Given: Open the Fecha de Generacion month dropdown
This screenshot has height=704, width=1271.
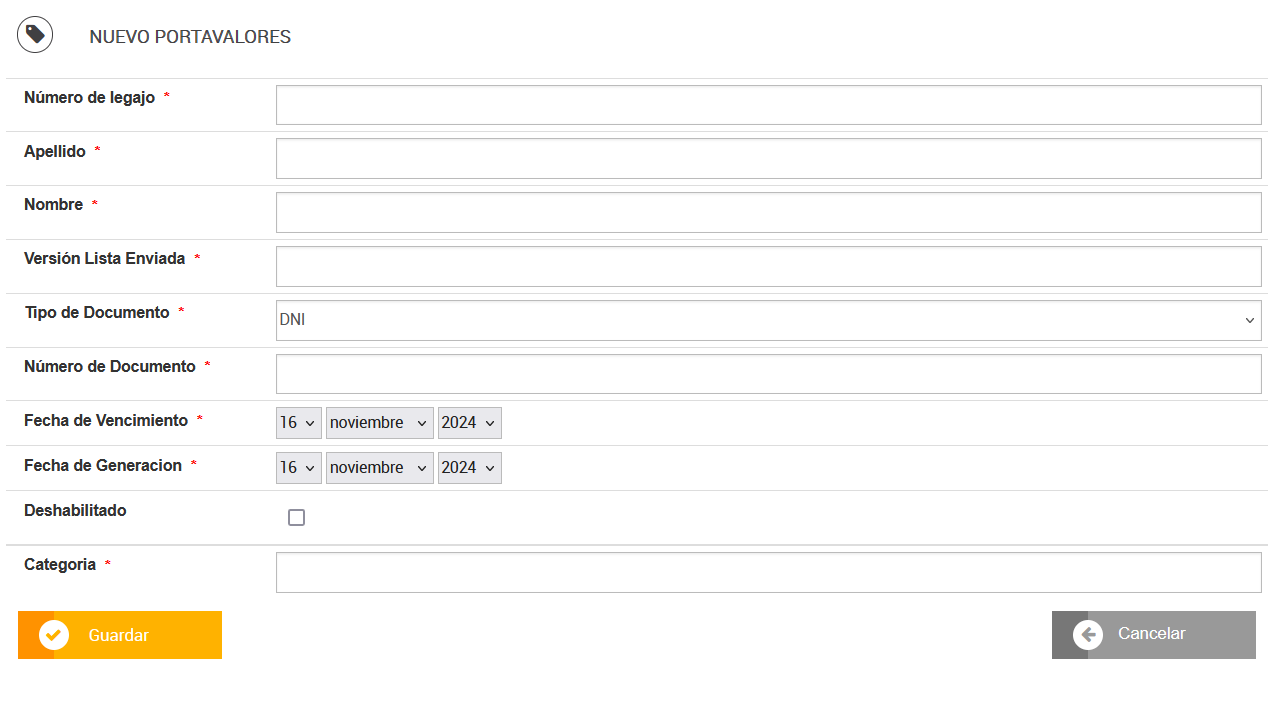Looking at the screenshot, I should point(380,468).
